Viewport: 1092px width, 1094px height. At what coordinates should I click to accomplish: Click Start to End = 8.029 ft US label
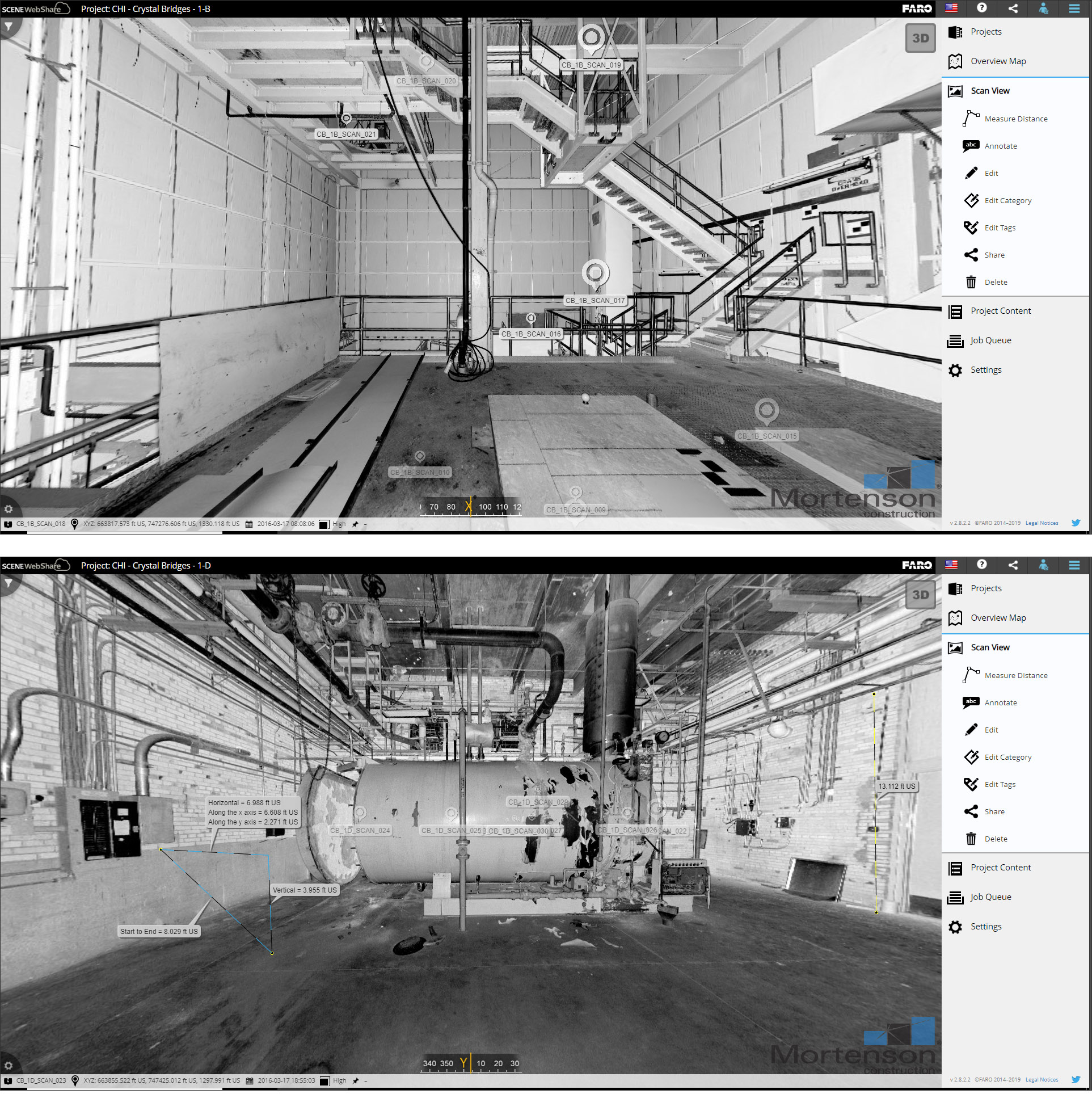tap(159, 931)
